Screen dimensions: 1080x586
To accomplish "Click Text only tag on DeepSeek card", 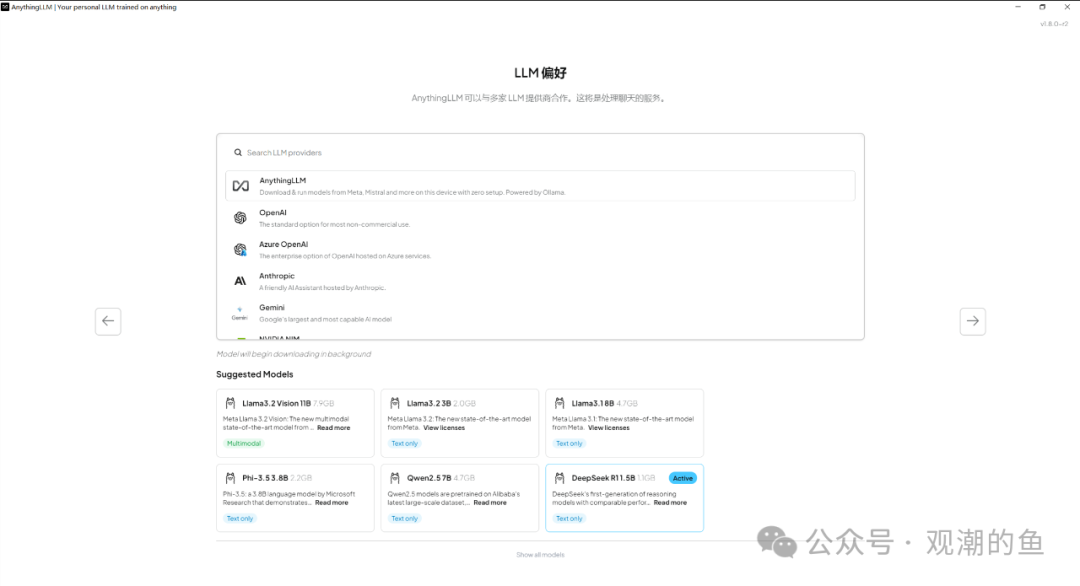I will (x=569, y=519).
